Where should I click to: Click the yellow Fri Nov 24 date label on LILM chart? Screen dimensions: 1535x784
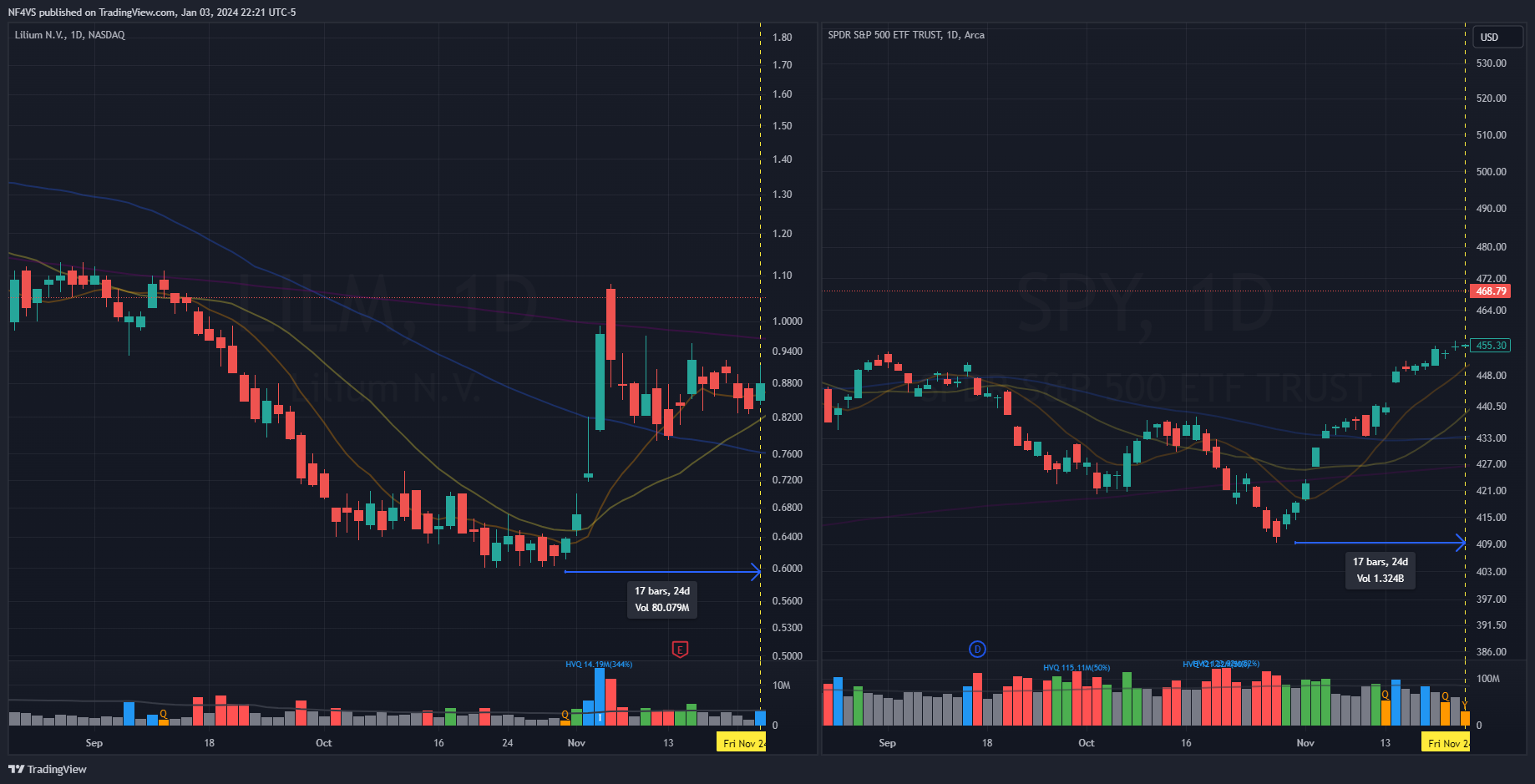point(742,741)
